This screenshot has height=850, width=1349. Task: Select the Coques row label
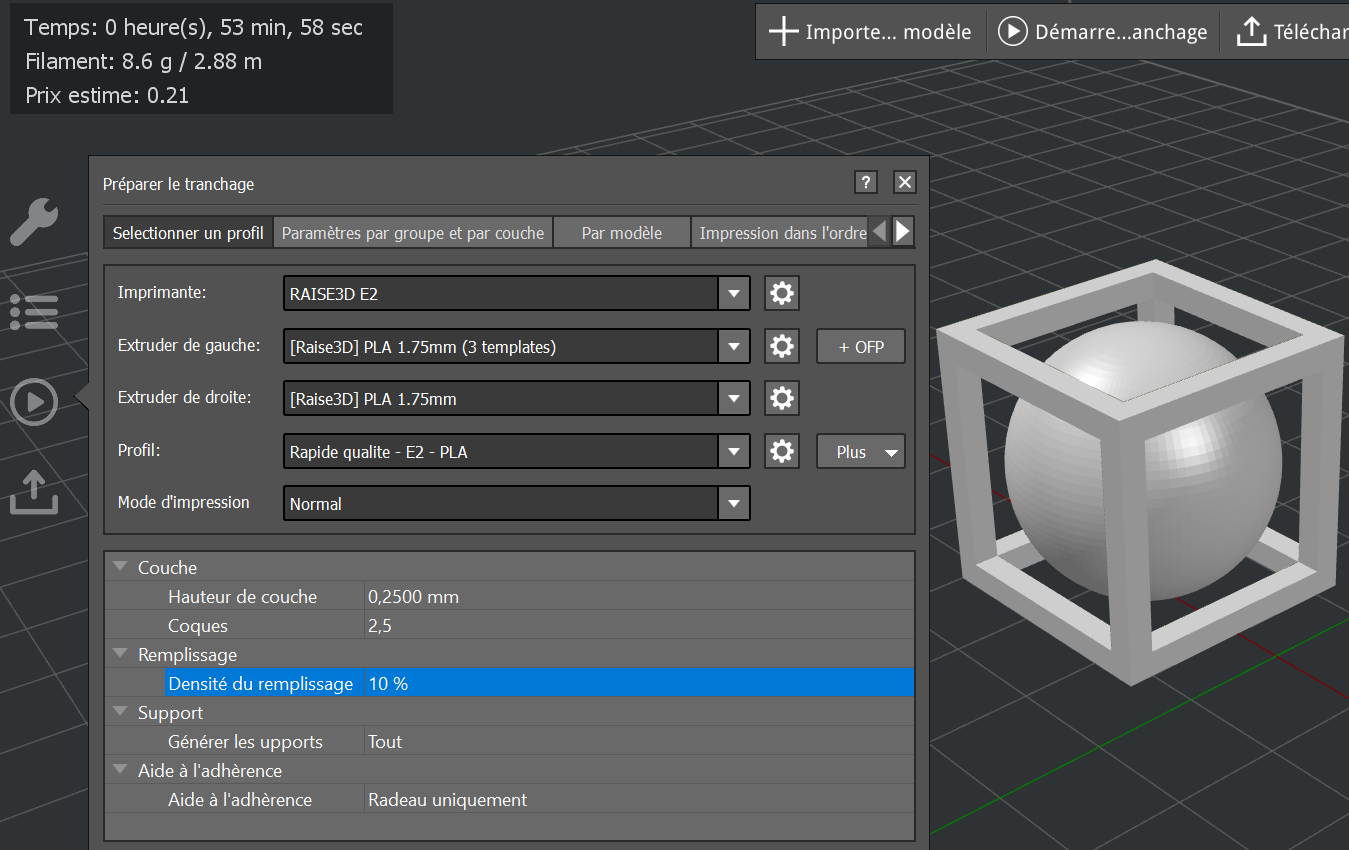point(198,626)
